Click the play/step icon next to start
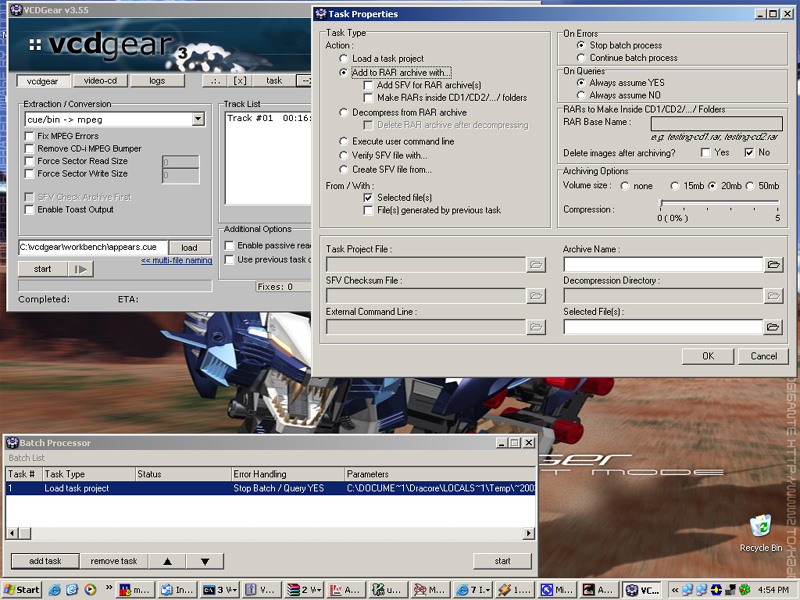The image size is (800, 600). (81, 269)
